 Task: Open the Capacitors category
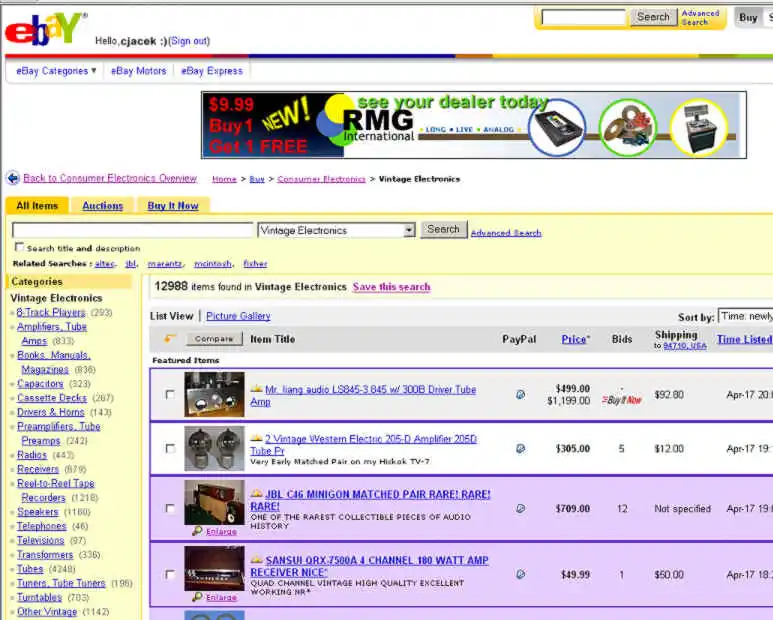[40, 383]
